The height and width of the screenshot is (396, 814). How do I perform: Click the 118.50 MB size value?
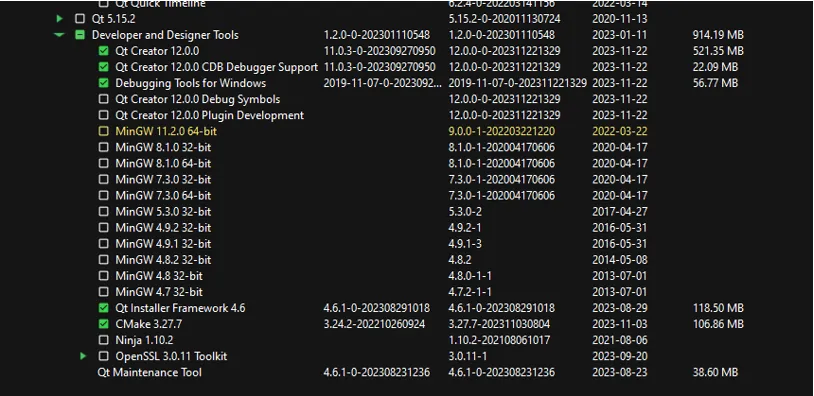[x=718, y=308]
